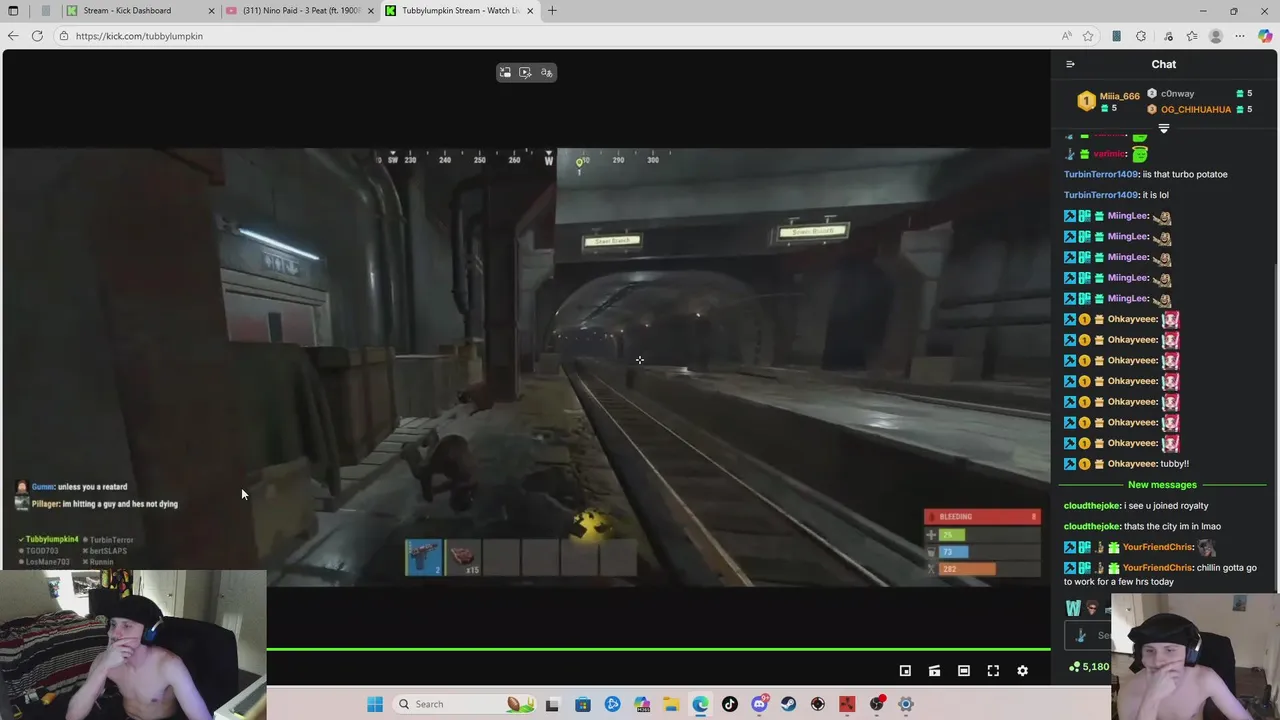Open the favorites list star icon
1280x720 pixels.
pyautogui.click(x=1192, y=36)
